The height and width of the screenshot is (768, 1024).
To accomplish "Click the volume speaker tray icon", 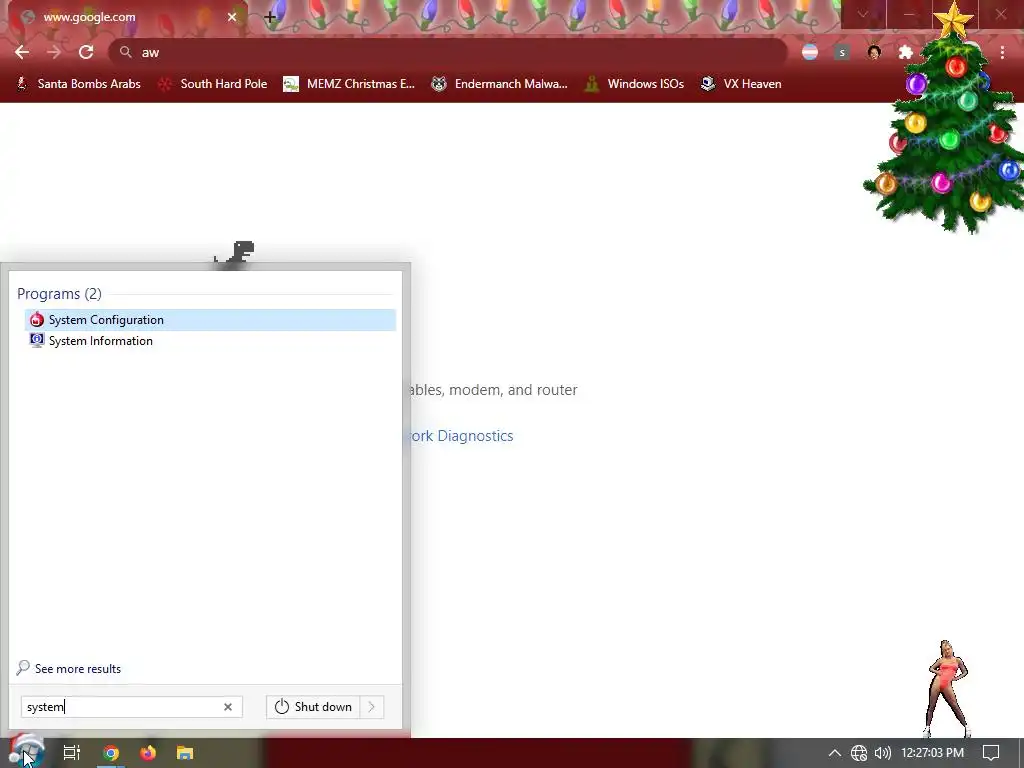I will pos(883,753).
